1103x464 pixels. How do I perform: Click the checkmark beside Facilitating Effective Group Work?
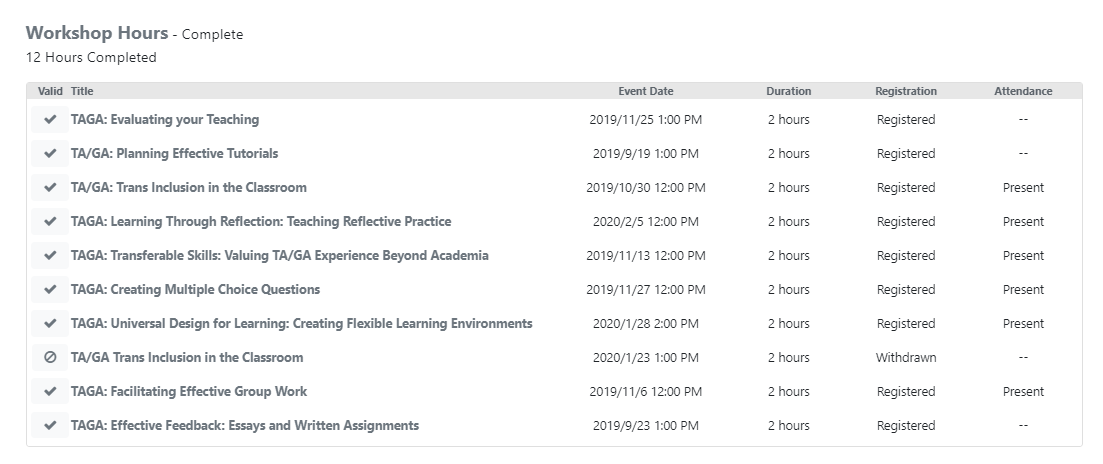(50, 392)
